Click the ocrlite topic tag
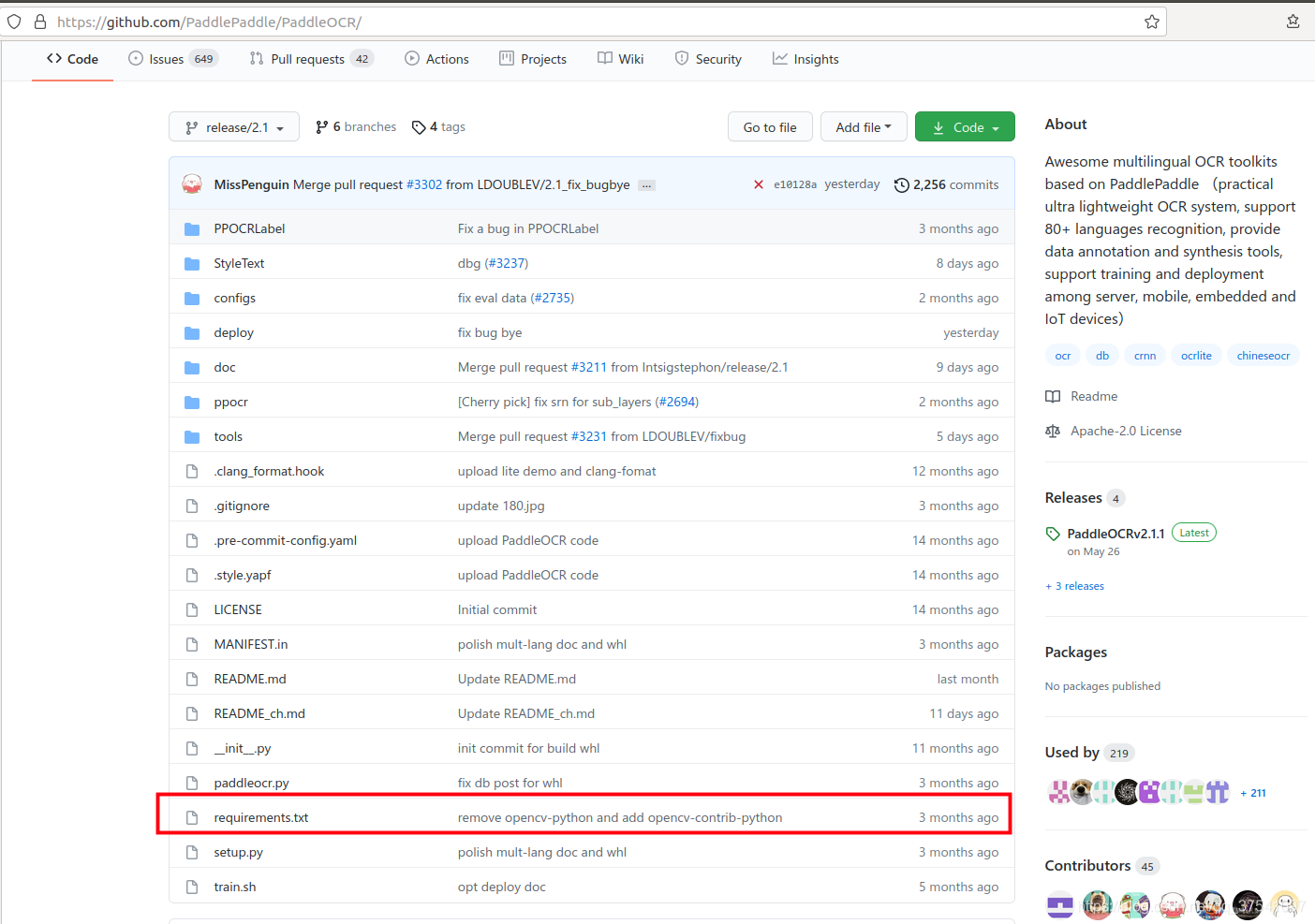 1196,356
